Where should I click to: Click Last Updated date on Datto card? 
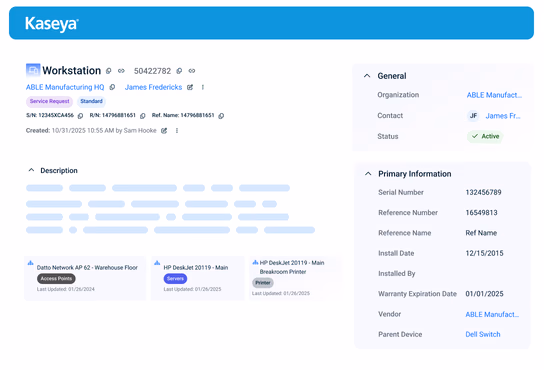[66, 289]
